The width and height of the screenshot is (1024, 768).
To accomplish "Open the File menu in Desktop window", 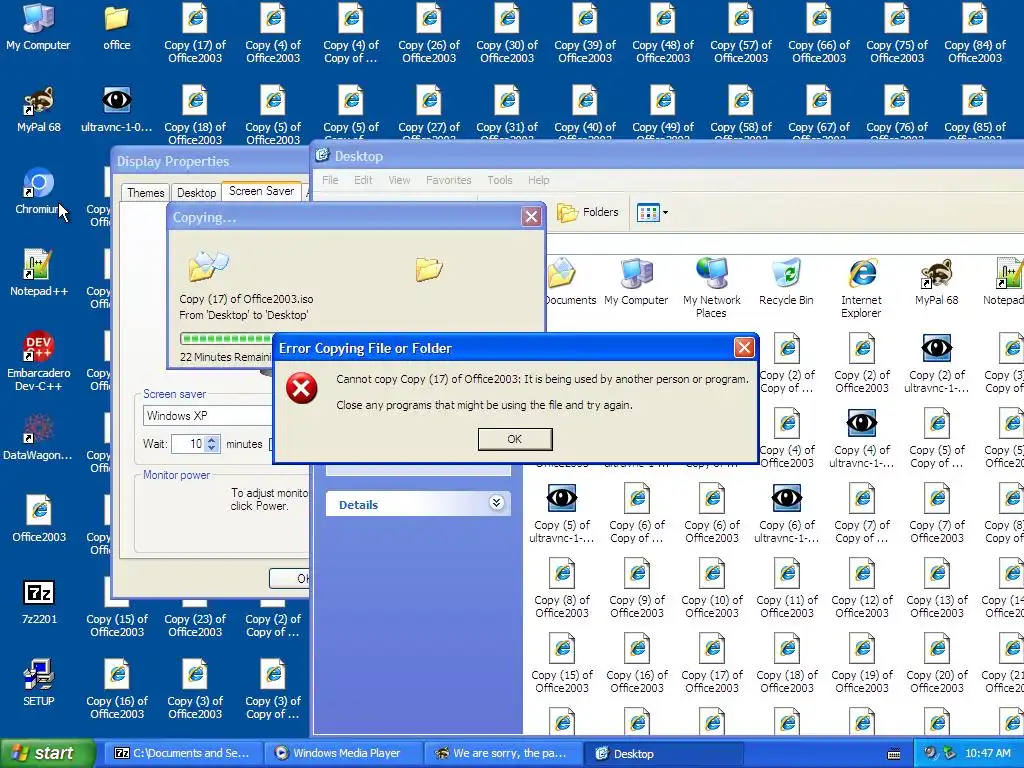I will (x=330, y=180).
